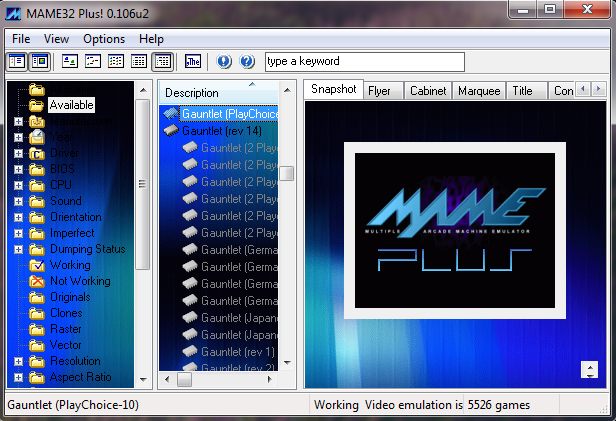Switch to the Cabinet tab
Viewport: 616px width, 421px height.
click(x=428, y=91)
